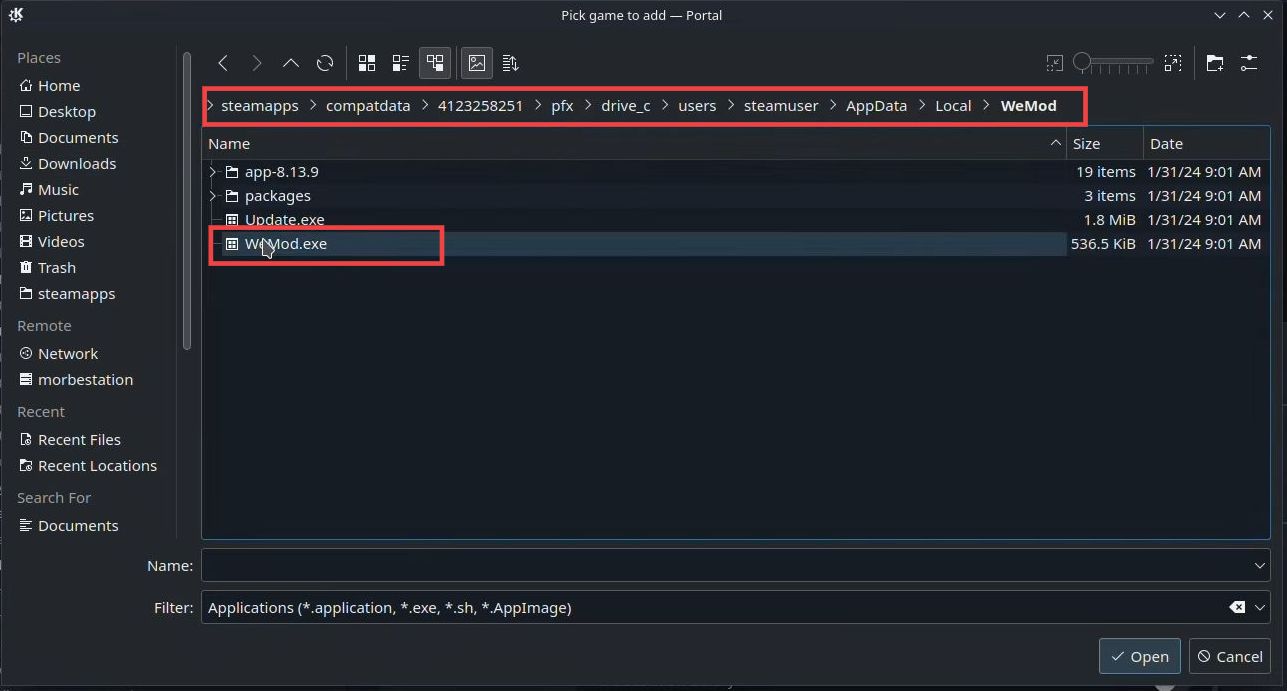This screenshot has height=691, width=1287.
Task: Navigate to users in breadcrumb
Action: tap(697, 105)
